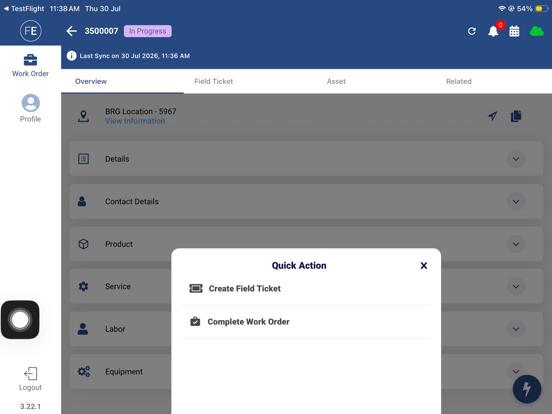Viewport: 552px width, 414px height.
Task: Open the View Information link
Action: click(135, 121)
